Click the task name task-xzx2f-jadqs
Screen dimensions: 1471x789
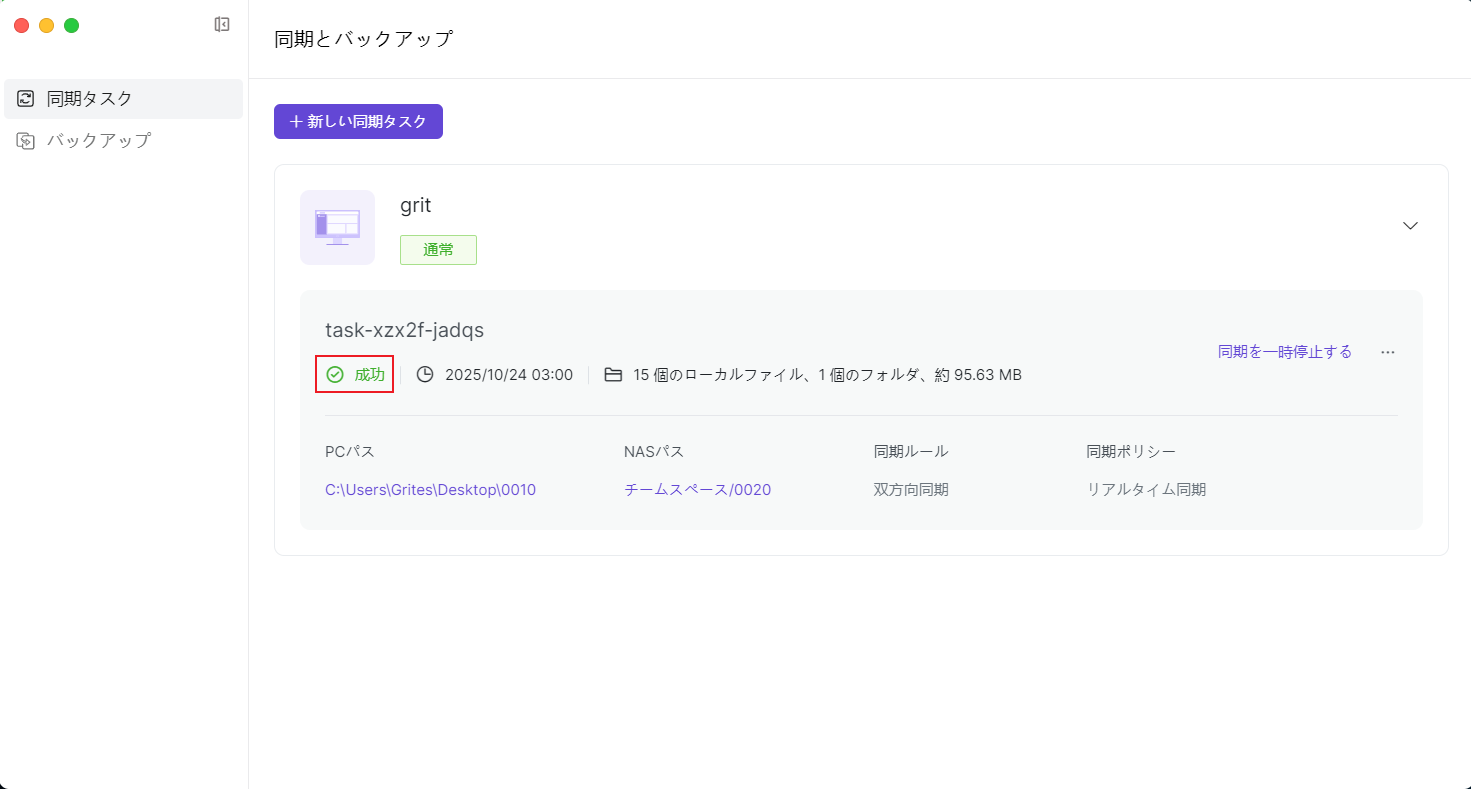coord(404,330)
